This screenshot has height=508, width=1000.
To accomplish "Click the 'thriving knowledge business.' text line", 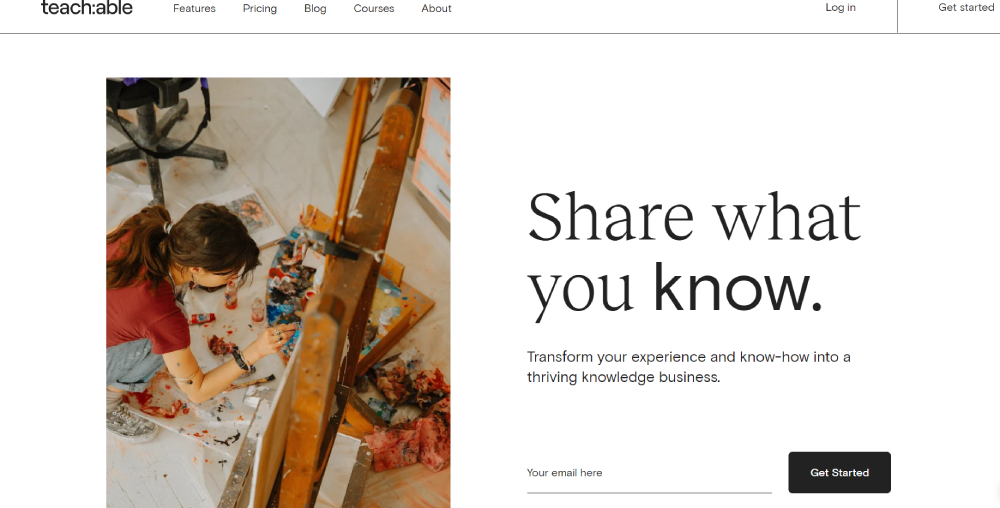I will pyautogui.click(x=623, y=378).
